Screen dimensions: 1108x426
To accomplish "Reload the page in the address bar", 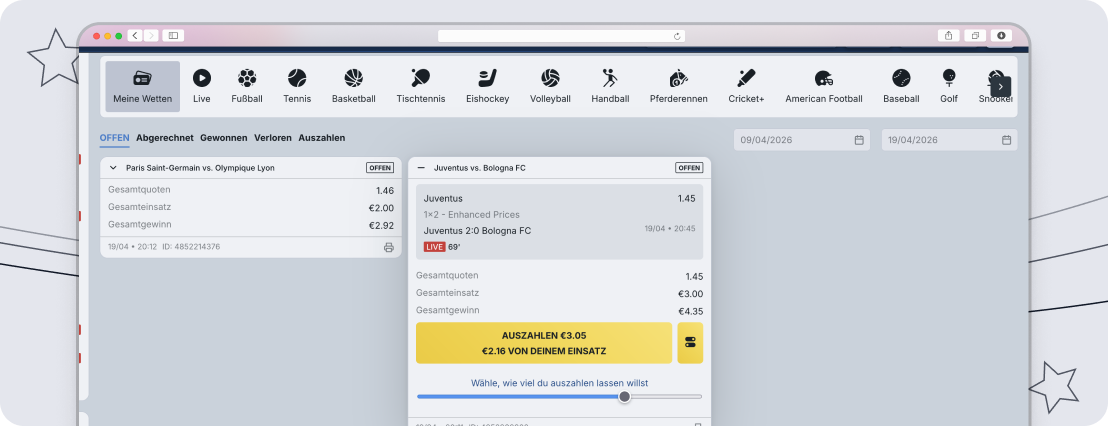I will click(x=677, y=36).
